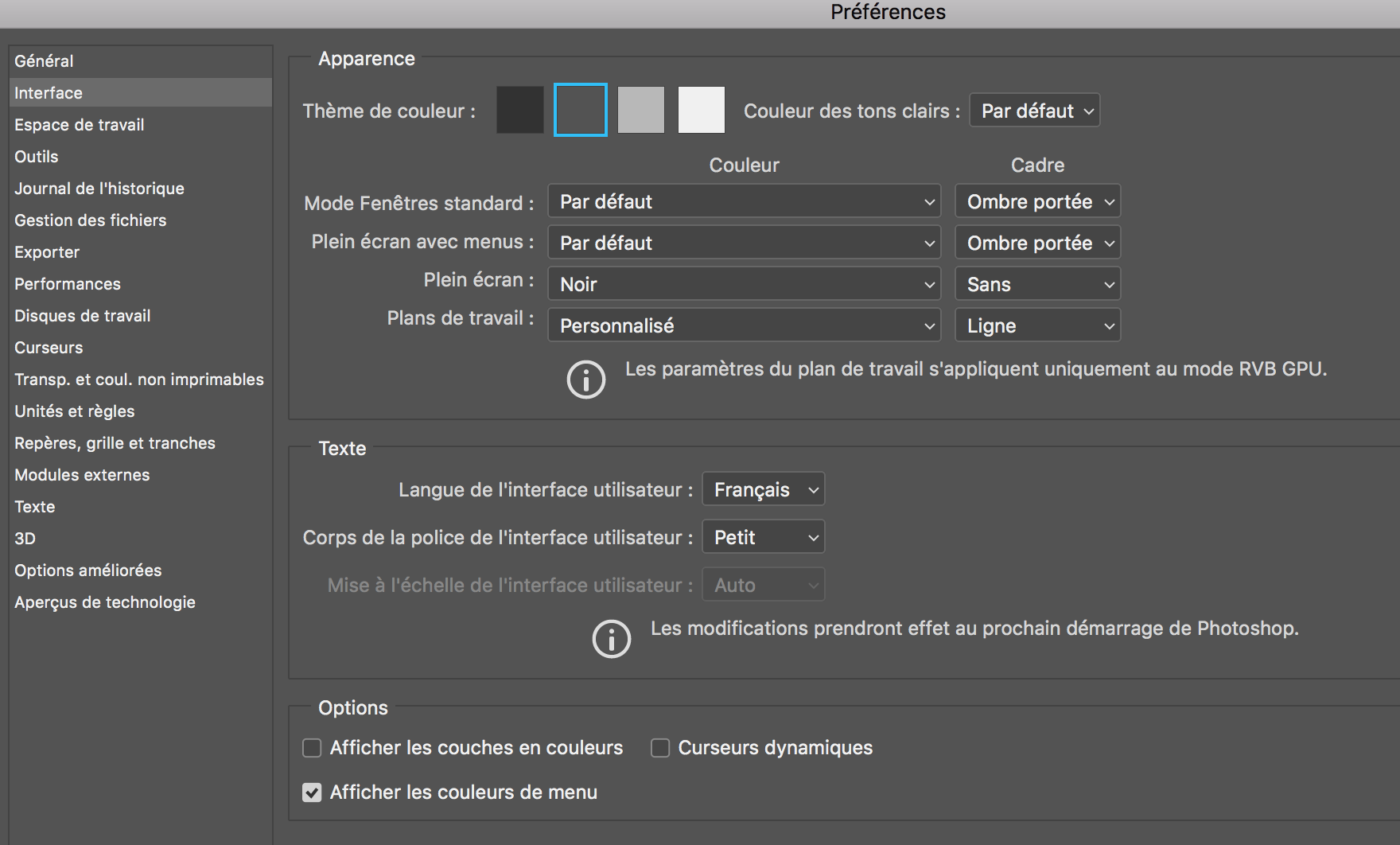The image size is (1400, 845).
Task: Open Couleur des tons clairs dropdown
Action: [x=1034, y=111]
